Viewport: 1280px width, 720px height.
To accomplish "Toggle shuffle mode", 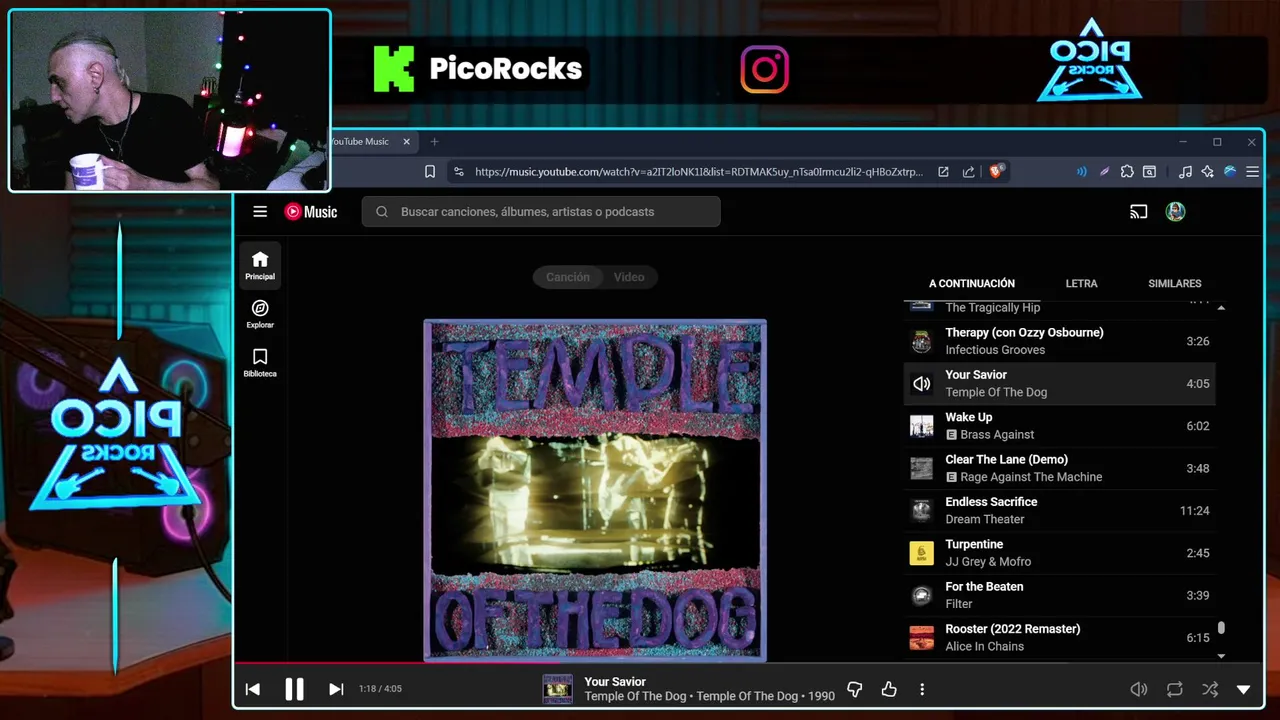I will 1210,689.
